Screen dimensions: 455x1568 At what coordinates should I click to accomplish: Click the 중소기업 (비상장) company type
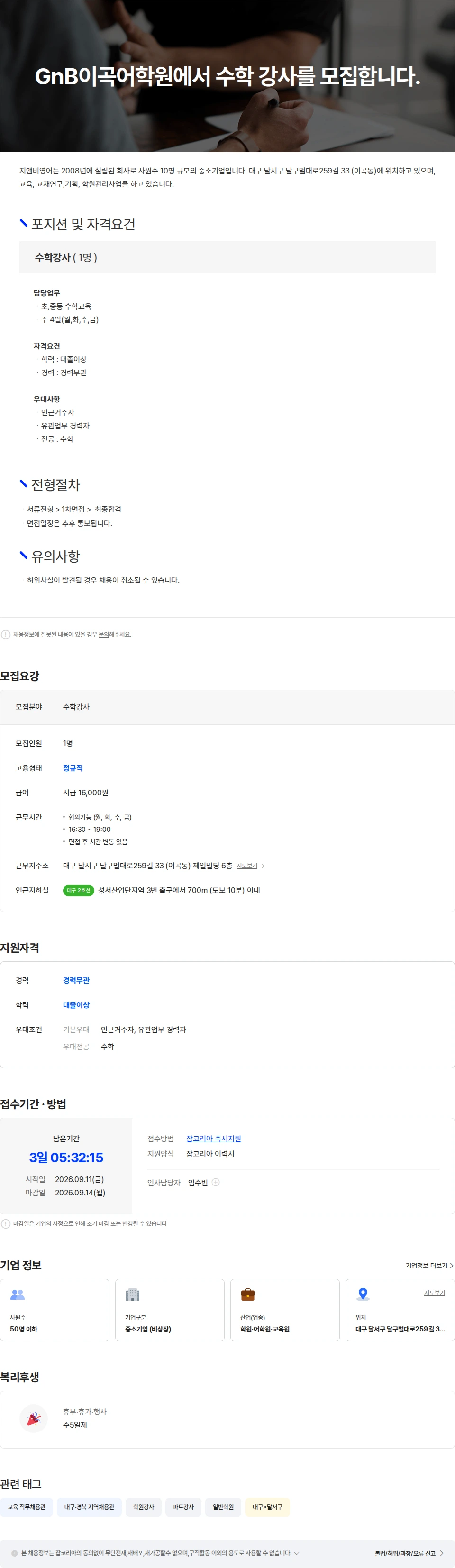click(148, 1329)
